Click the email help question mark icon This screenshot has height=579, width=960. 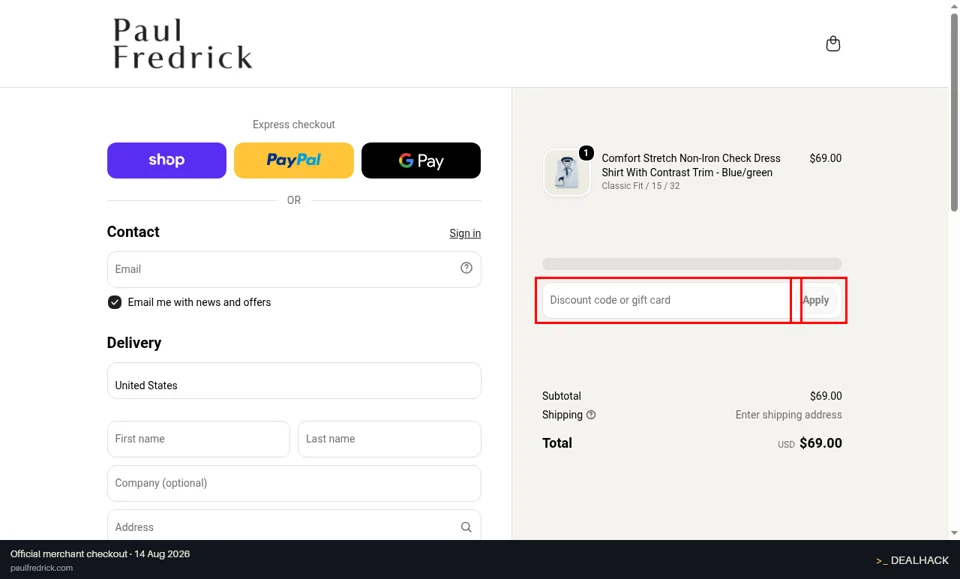pos(466,268)
